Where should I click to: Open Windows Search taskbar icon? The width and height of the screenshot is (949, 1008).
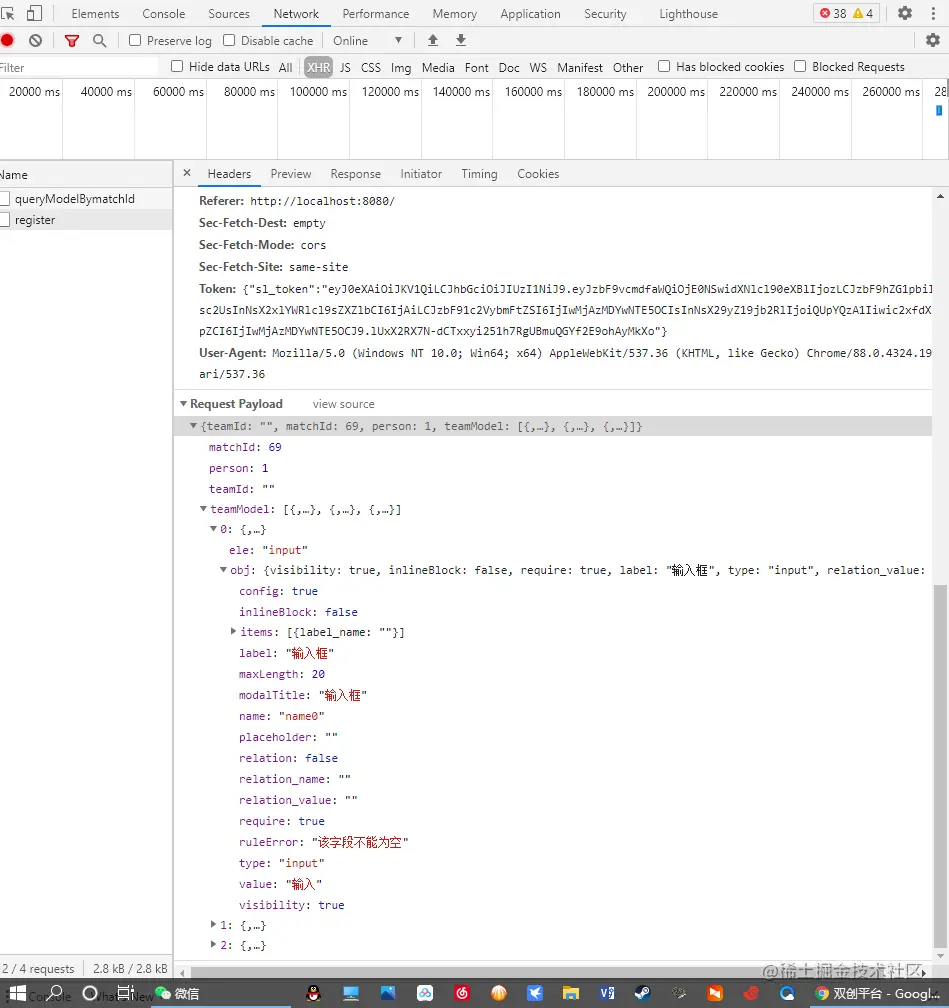[55, 993]
